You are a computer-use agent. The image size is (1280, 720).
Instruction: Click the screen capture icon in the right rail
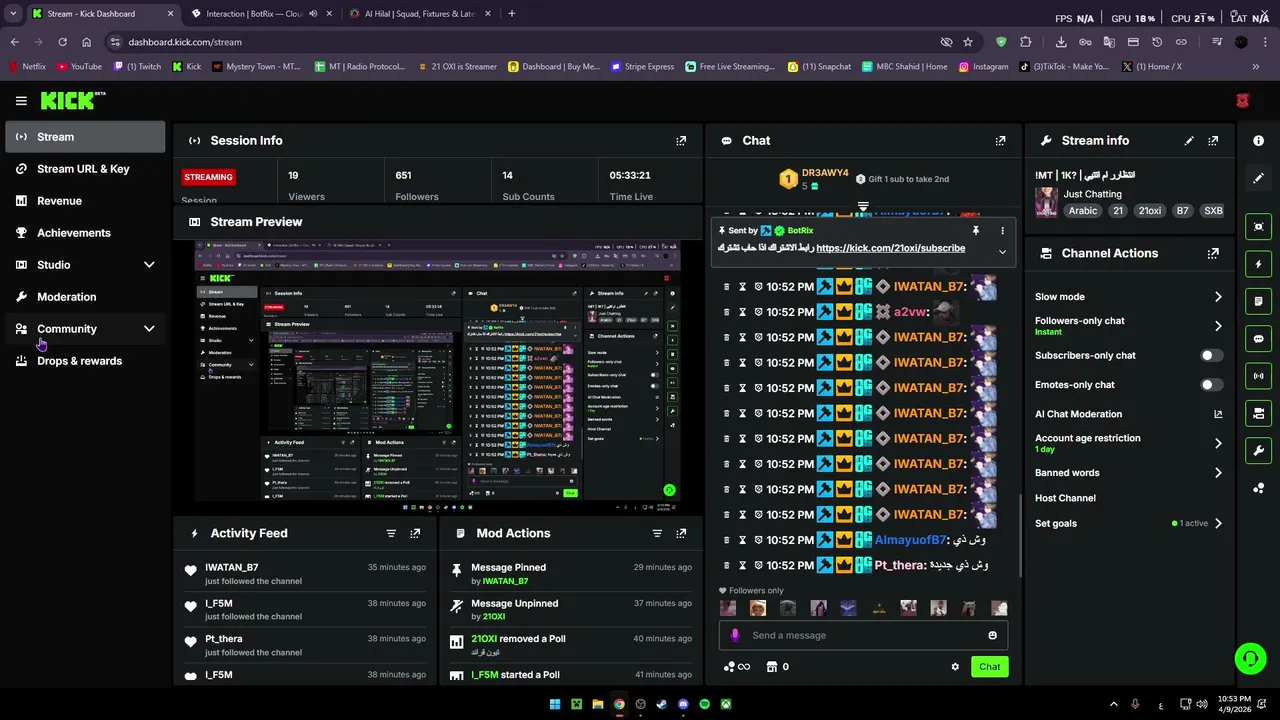(1259, 227)
